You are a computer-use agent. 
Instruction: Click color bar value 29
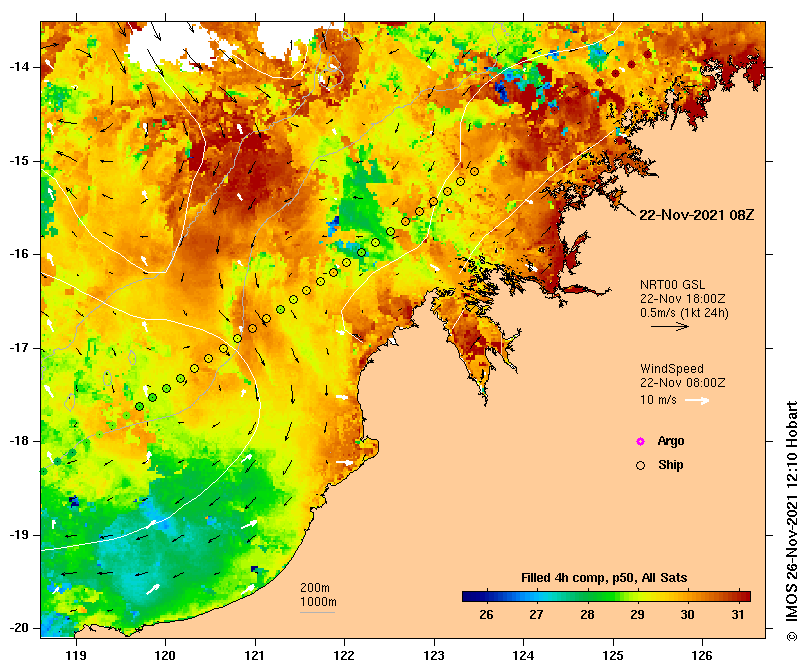click(x=637, y=615)
